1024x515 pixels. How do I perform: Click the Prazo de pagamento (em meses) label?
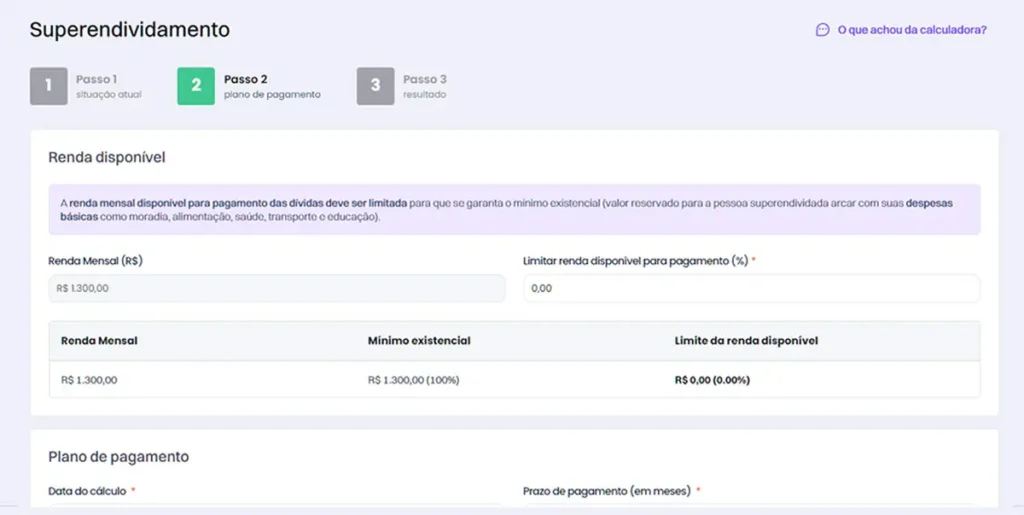(x=608, y=491)
